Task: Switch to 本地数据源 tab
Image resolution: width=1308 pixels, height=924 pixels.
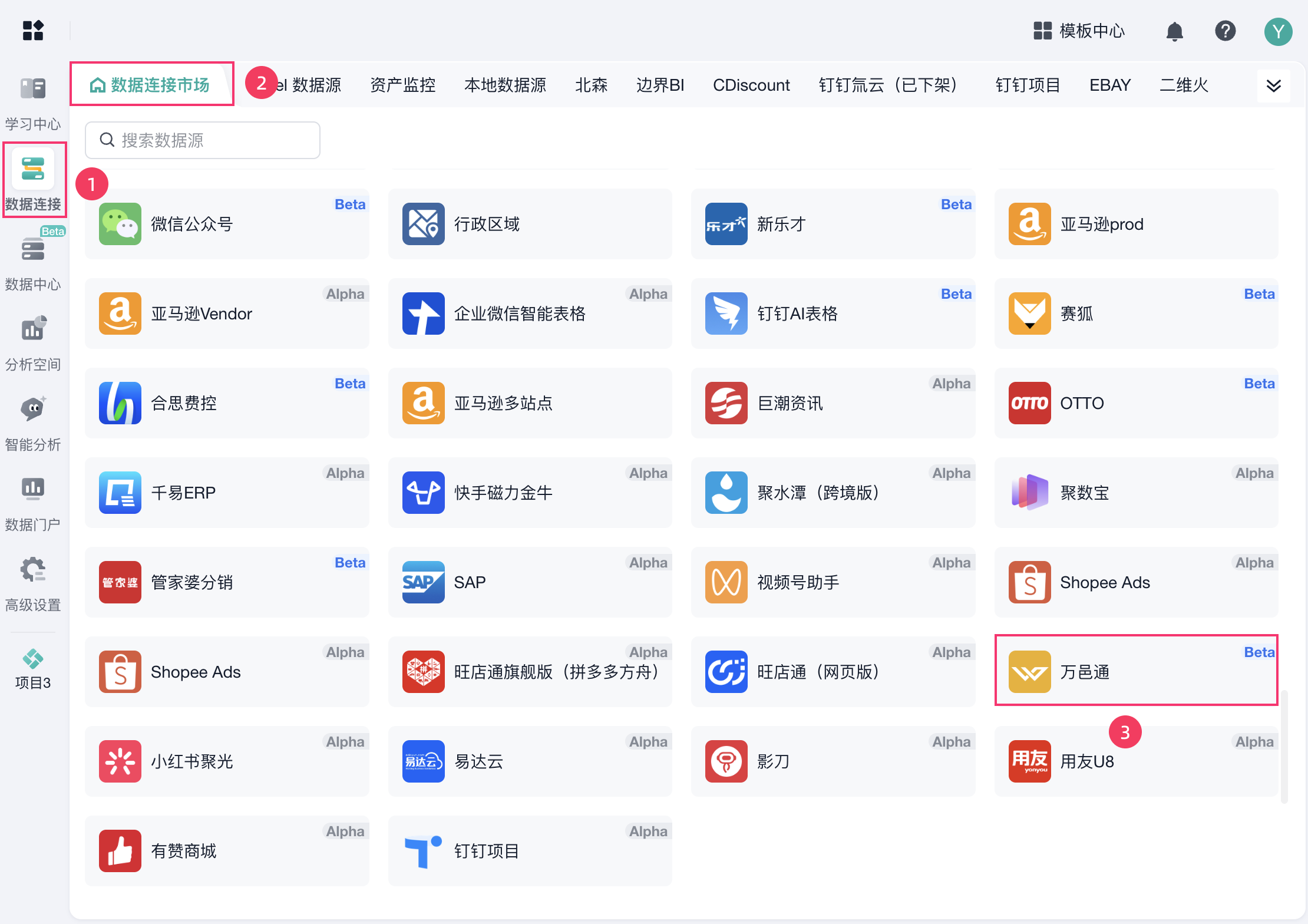Action: 505,85
